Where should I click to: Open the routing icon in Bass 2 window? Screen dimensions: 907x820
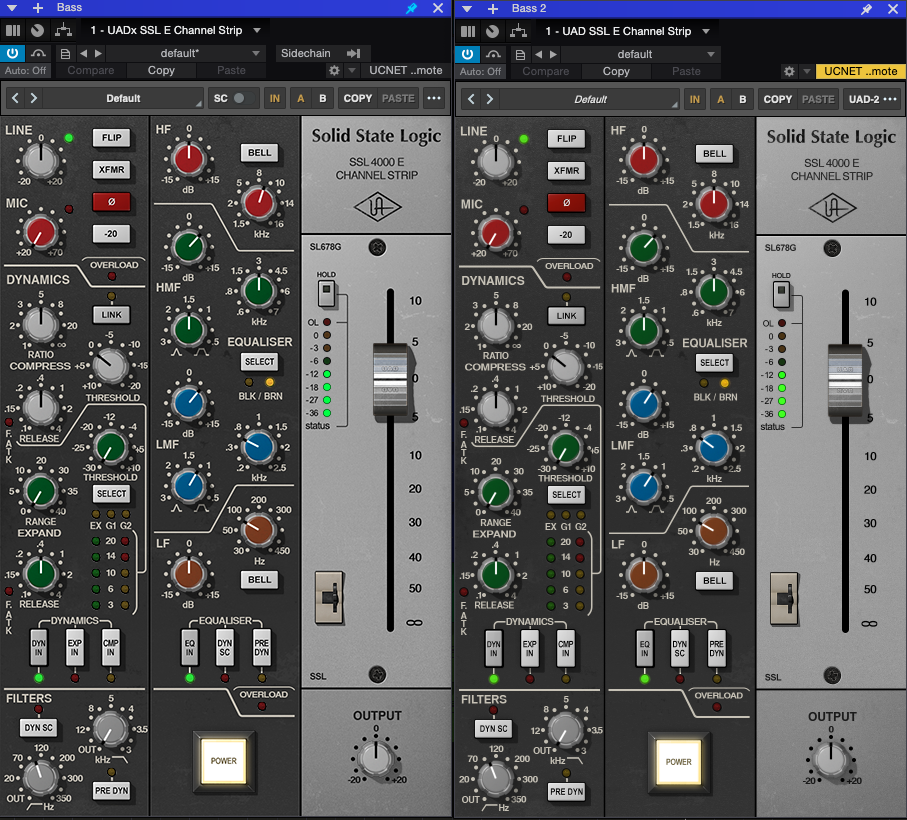click(x=518, y=31)
